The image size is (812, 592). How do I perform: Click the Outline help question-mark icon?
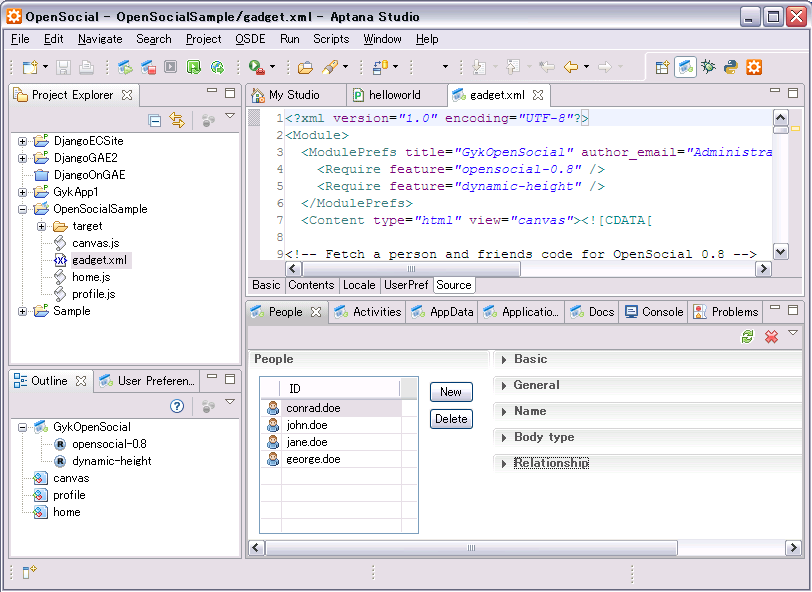click(x=177, y=406)
